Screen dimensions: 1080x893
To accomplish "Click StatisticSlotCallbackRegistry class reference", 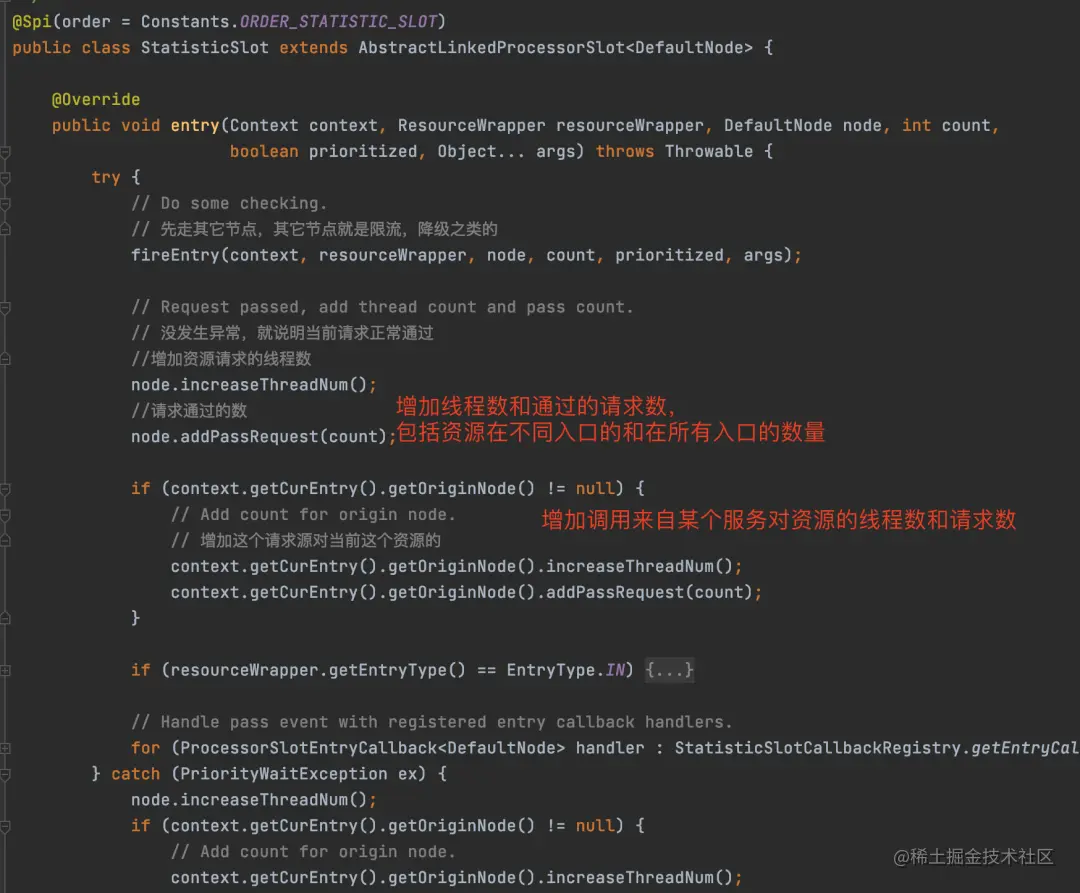I will click(x=818, y=748).
